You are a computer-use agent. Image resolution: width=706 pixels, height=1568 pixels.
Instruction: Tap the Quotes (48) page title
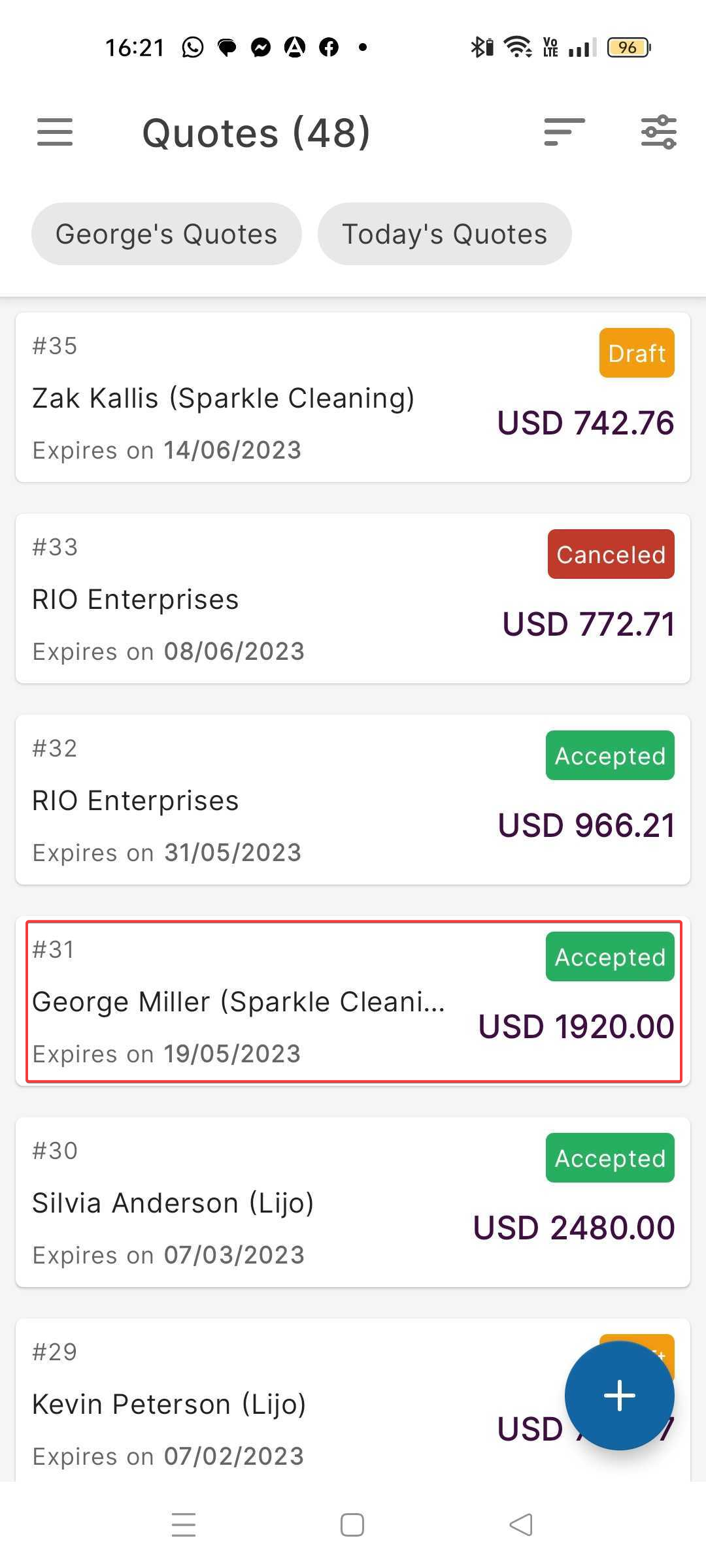click(256, 133)
